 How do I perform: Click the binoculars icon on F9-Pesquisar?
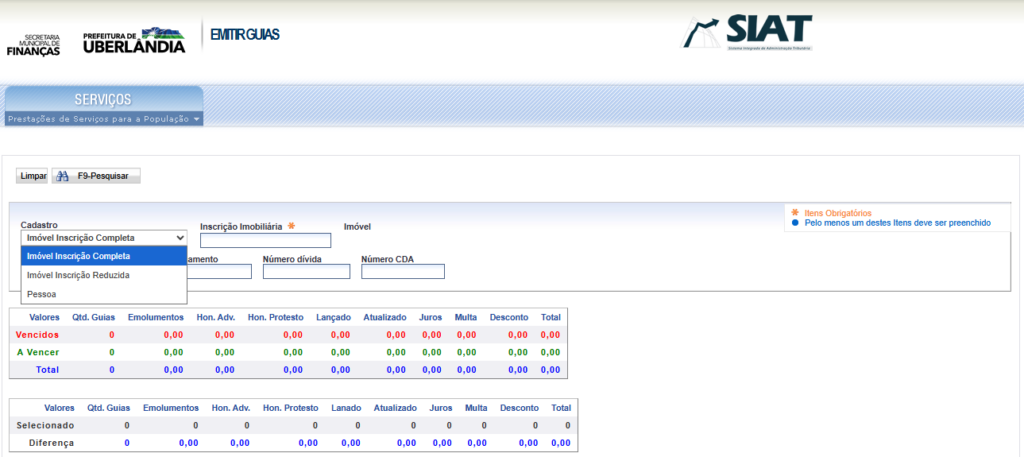point(62,176)
